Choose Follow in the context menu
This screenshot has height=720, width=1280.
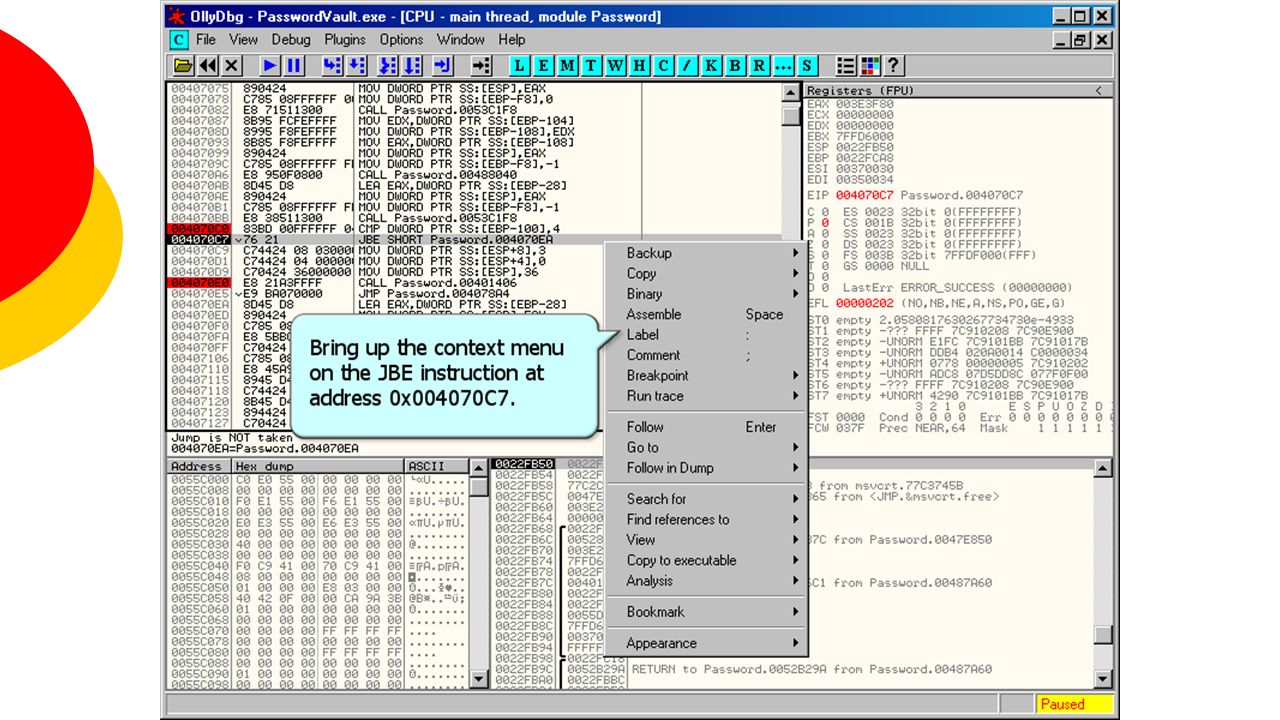pyautogui.click(x=706, y=427)
